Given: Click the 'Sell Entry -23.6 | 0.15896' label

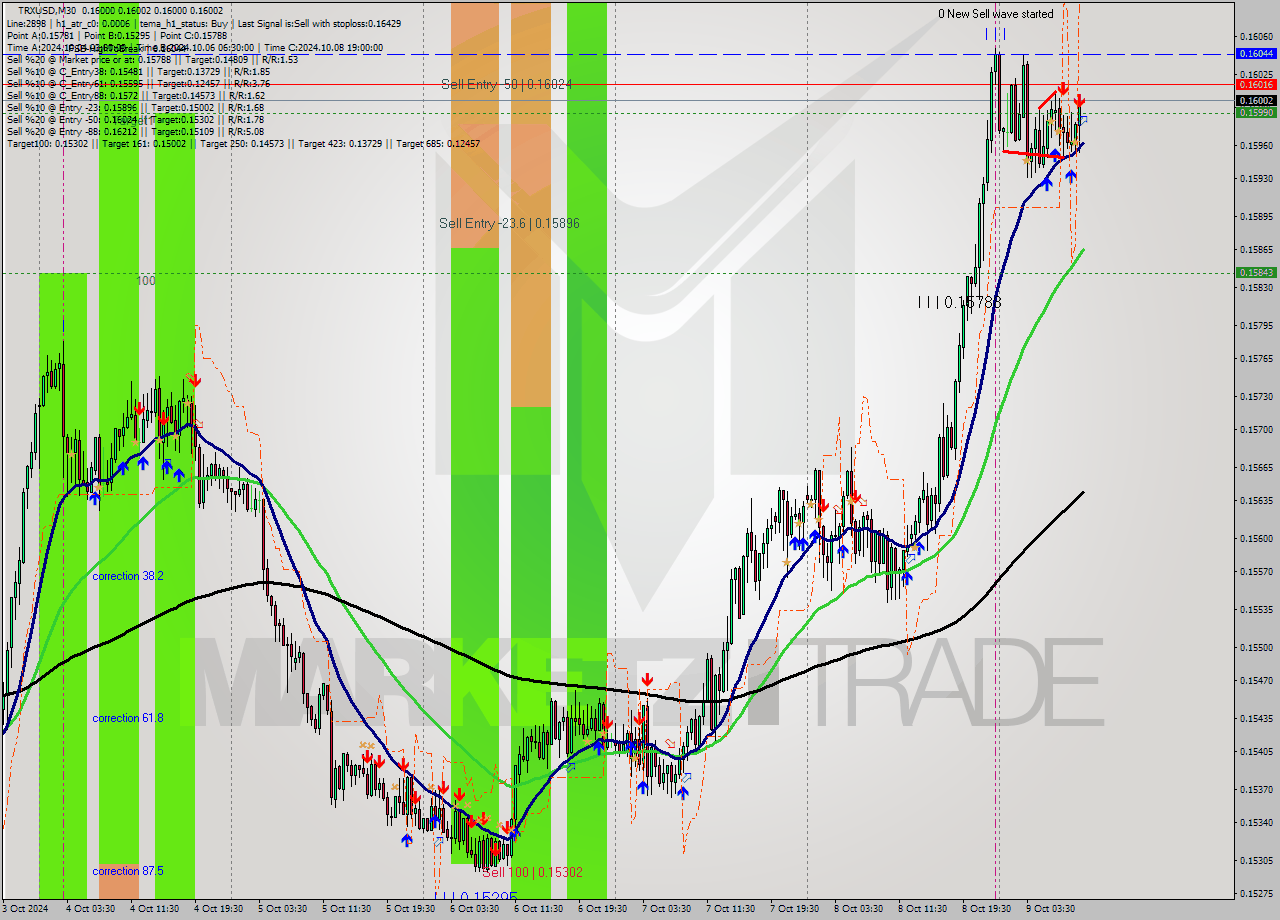Looking at the screenshot, I should (509, 223).
